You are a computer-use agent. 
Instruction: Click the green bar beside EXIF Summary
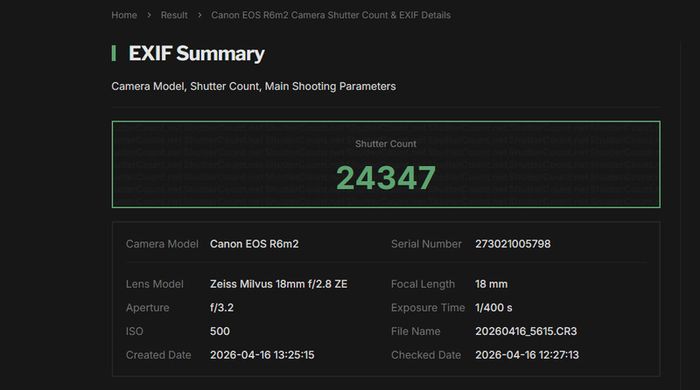114,53
